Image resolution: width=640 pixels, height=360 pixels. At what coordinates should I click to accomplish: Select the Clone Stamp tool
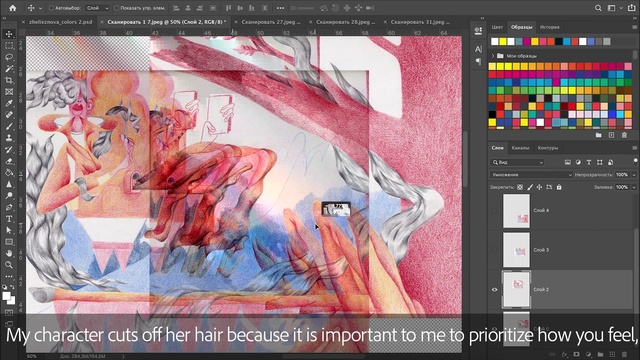(9, 138)
